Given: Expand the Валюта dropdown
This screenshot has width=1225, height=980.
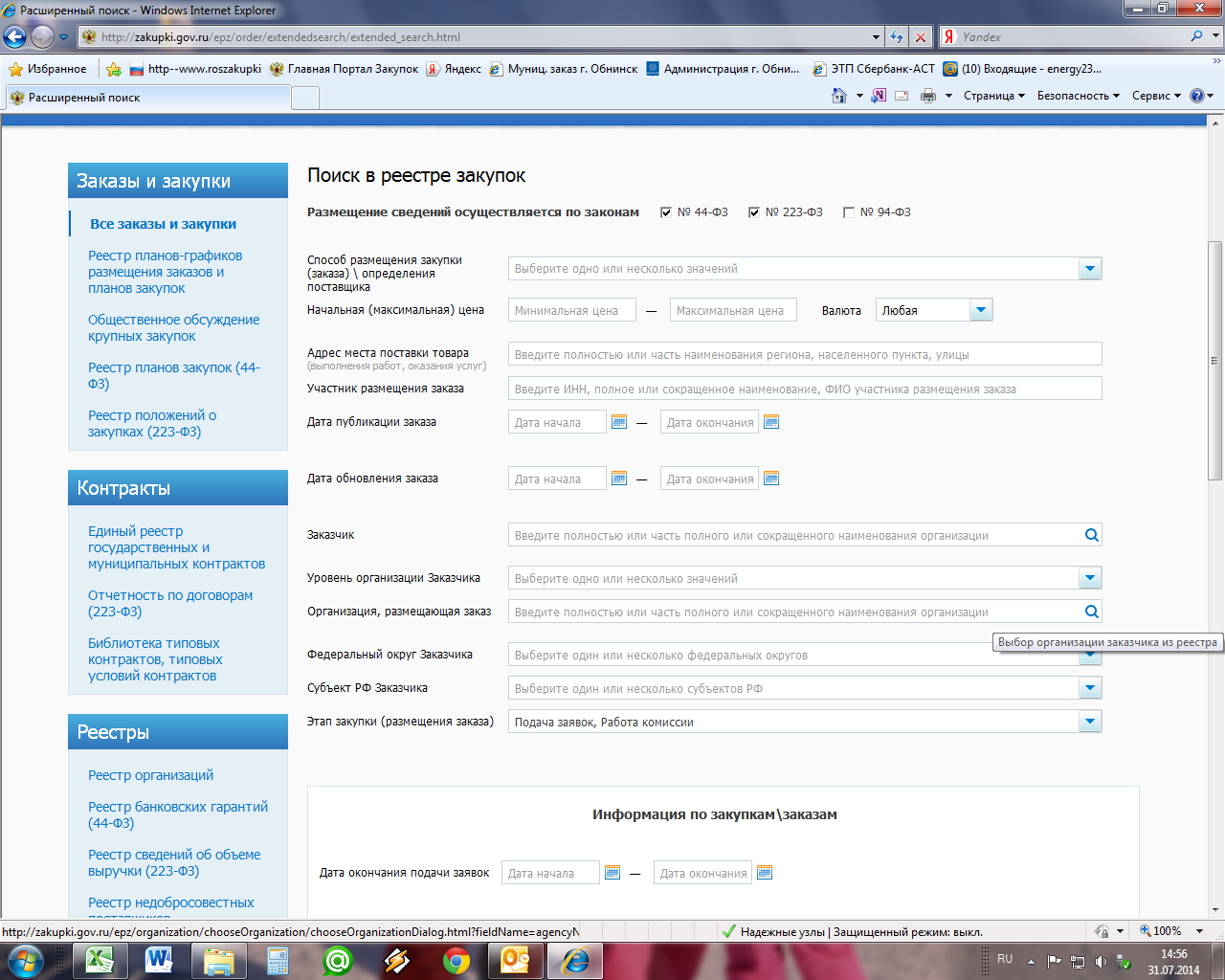Looking at the screenshot, I should coord(980,310).
